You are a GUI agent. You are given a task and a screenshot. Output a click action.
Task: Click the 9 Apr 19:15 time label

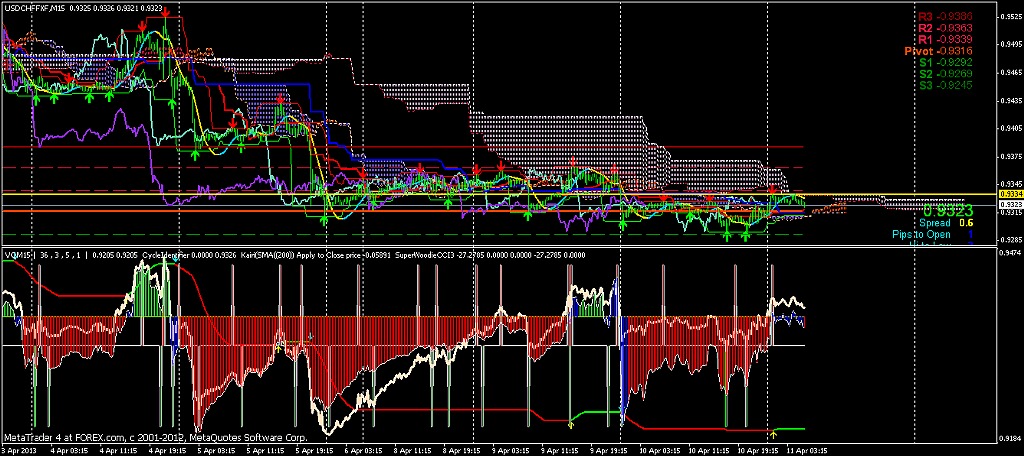pos(609,450)
